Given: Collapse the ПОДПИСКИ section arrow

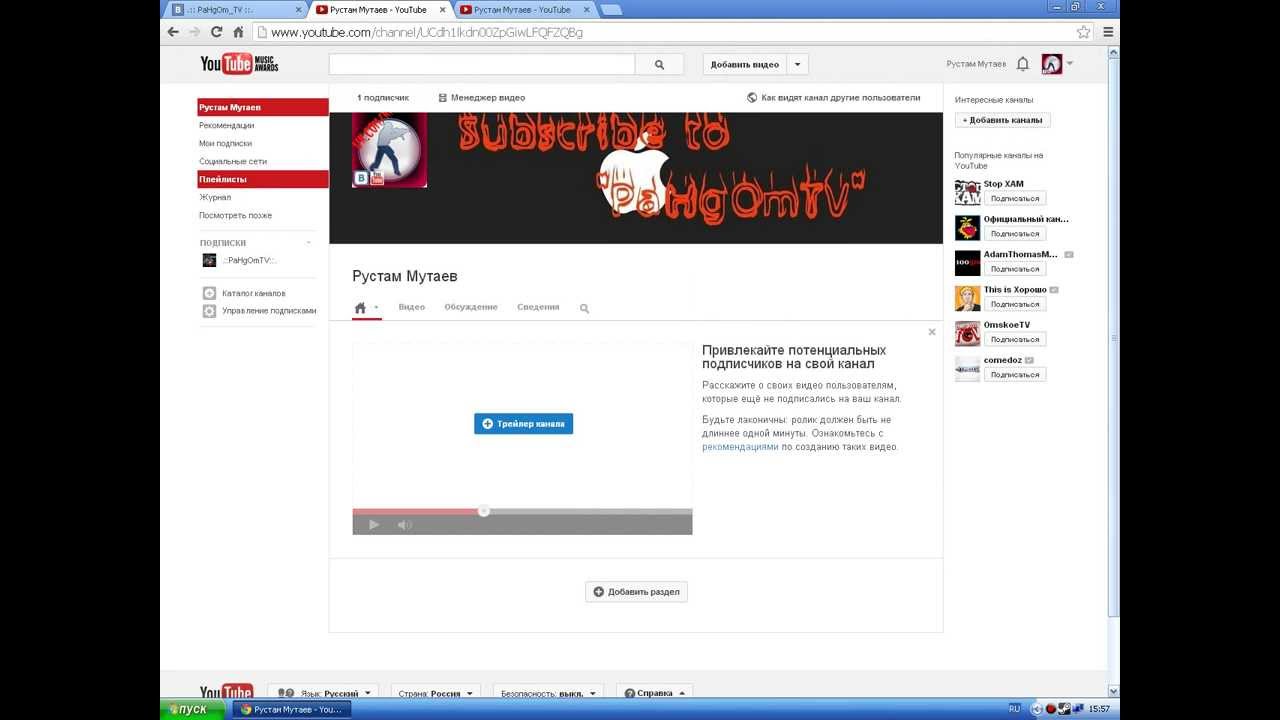Looking at the screenshot, I should pyautogui.click(x=308, y=243).
